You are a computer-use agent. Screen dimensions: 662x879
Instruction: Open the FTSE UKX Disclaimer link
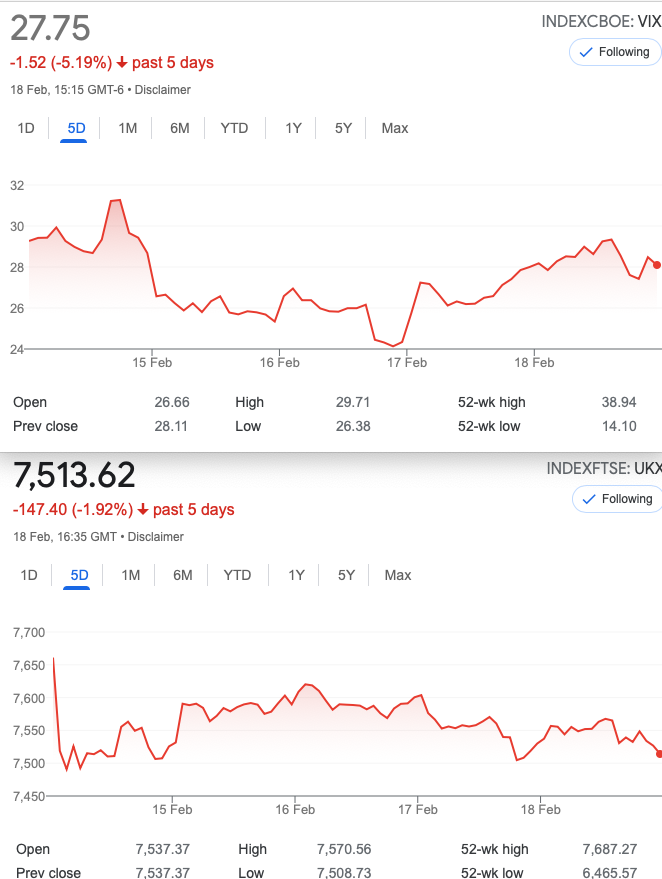tap(155, 536)
